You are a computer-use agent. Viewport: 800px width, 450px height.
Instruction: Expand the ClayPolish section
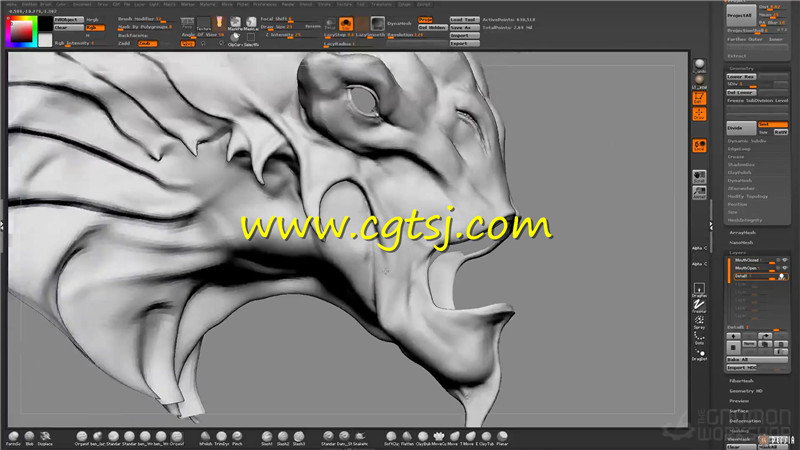(x=739, y=172)
